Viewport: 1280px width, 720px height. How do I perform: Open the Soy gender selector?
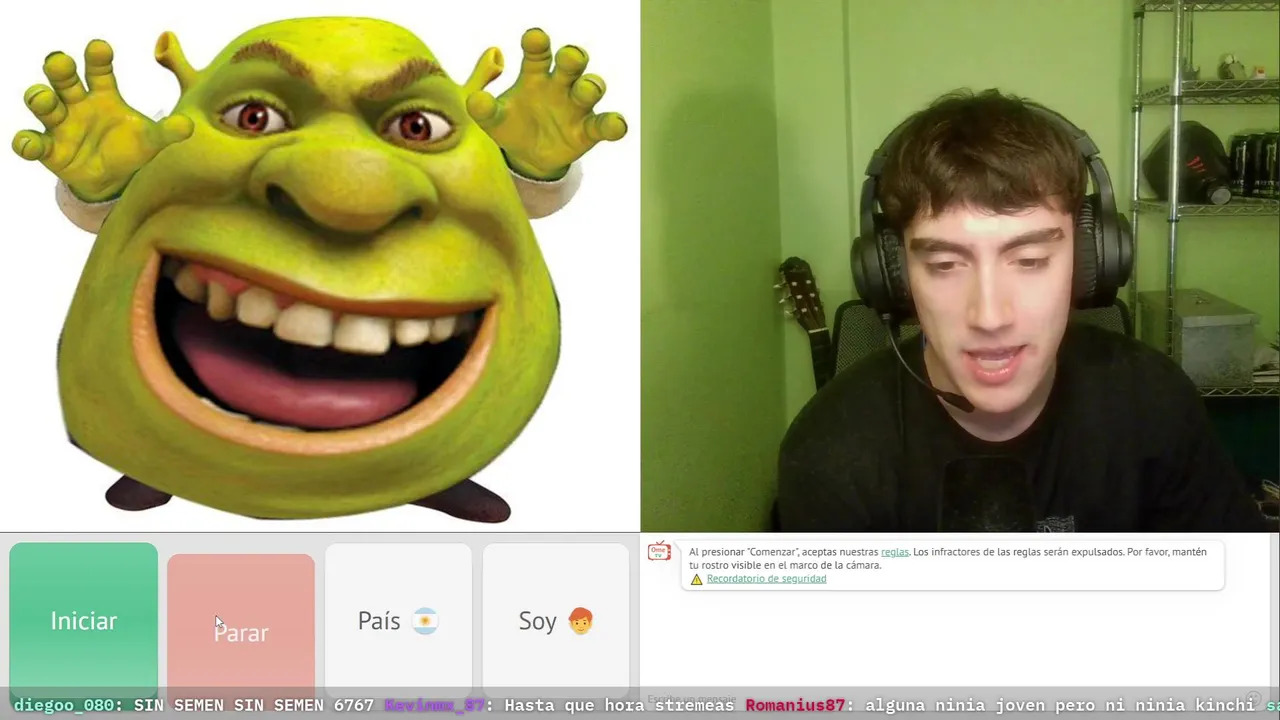556,620
